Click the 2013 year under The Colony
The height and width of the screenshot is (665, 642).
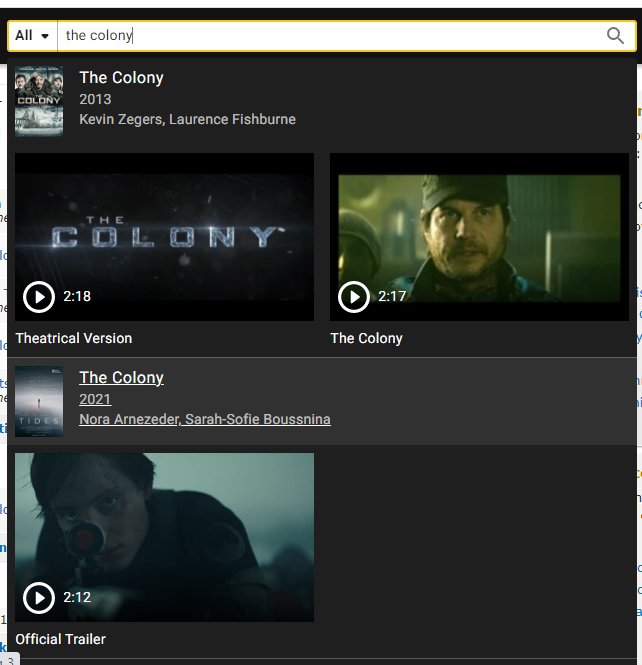(95, 99)
